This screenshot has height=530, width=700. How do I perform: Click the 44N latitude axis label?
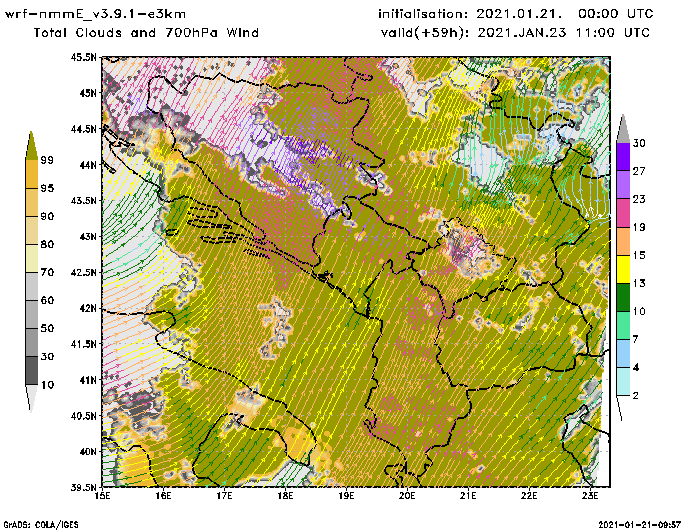click(x=88, y=165)
